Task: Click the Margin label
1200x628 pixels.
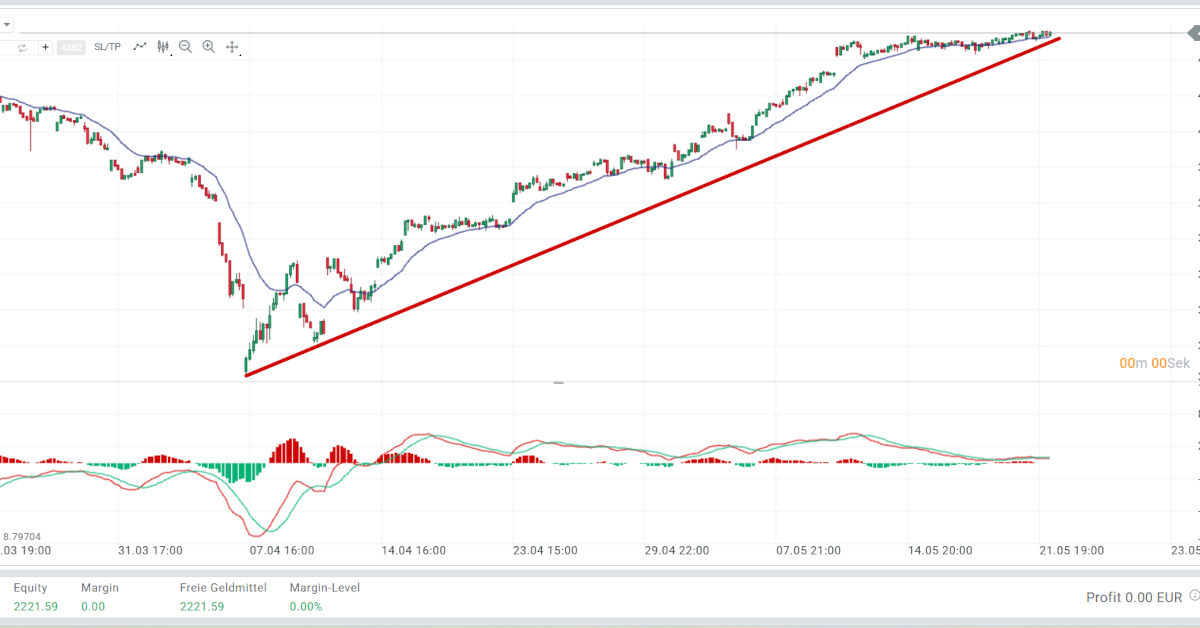Action: (100, 588)
